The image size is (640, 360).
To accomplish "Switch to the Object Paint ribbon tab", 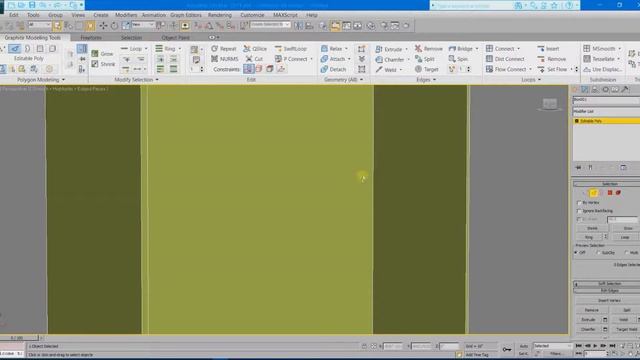I will click(x=176, y=38).
